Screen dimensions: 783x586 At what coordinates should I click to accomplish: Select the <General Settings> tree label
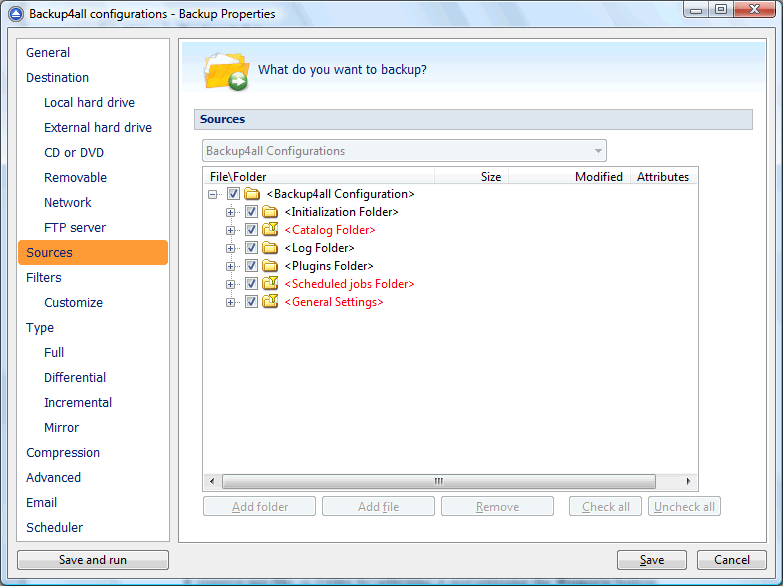pyautogui.click(x=334, y=302)
